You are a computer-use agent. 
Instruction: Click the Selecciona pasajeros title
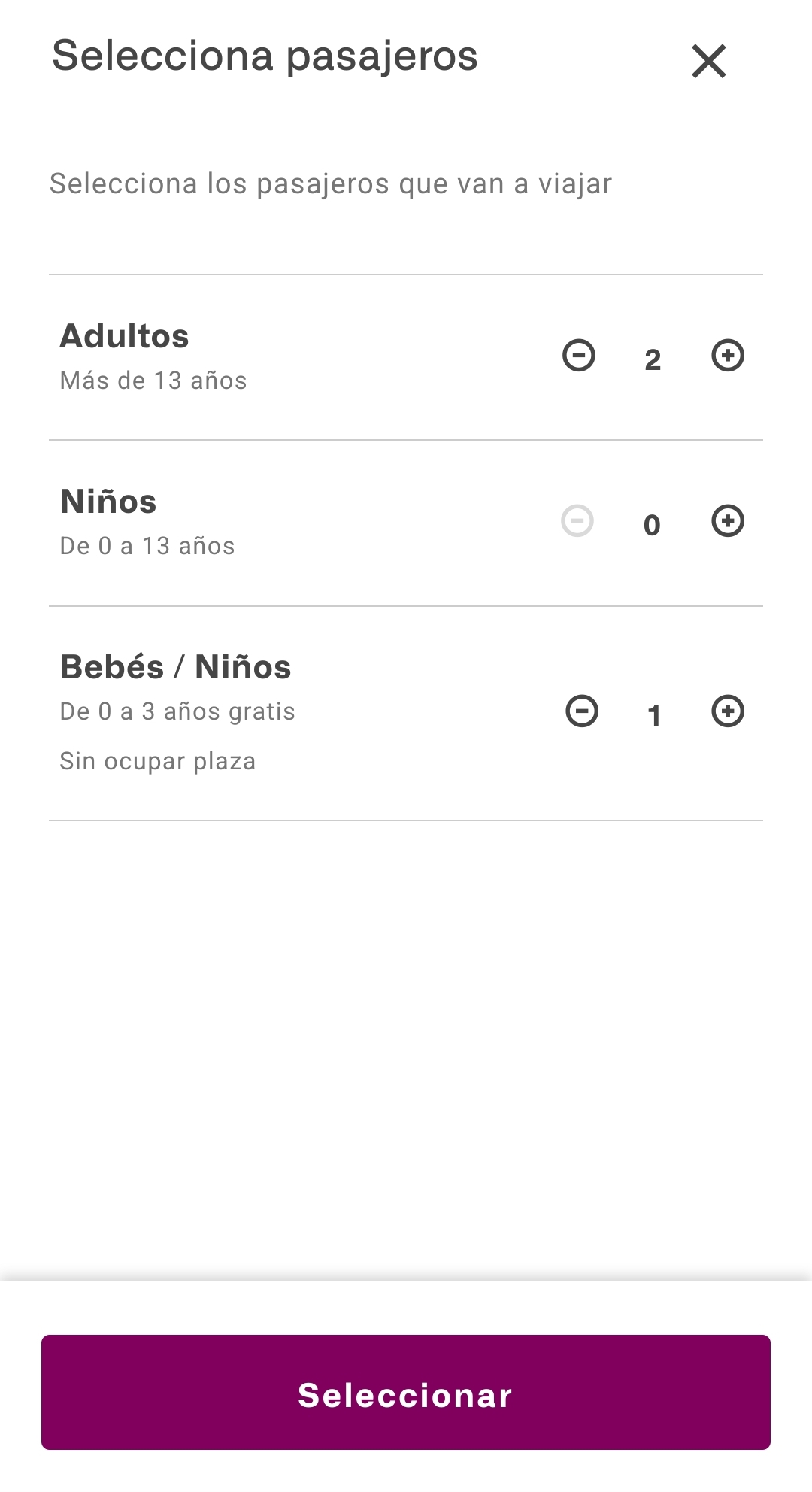(265, 56)
